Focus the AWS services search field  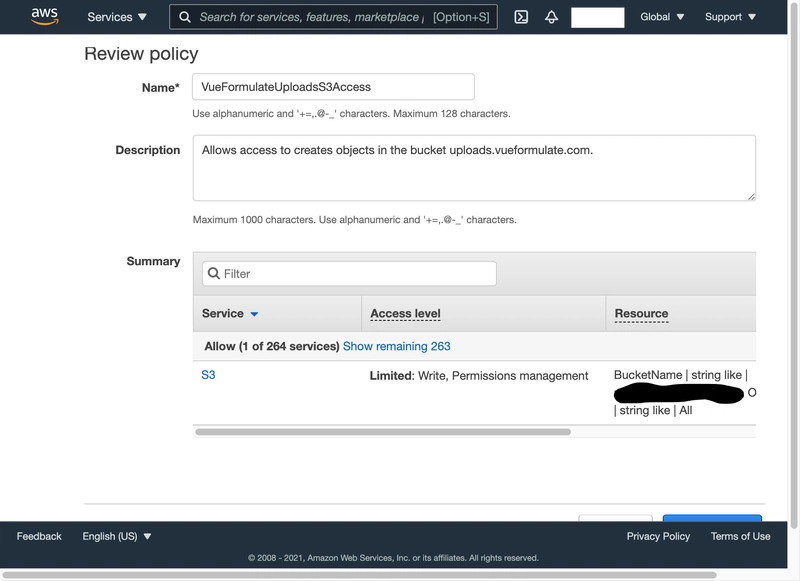333,17
